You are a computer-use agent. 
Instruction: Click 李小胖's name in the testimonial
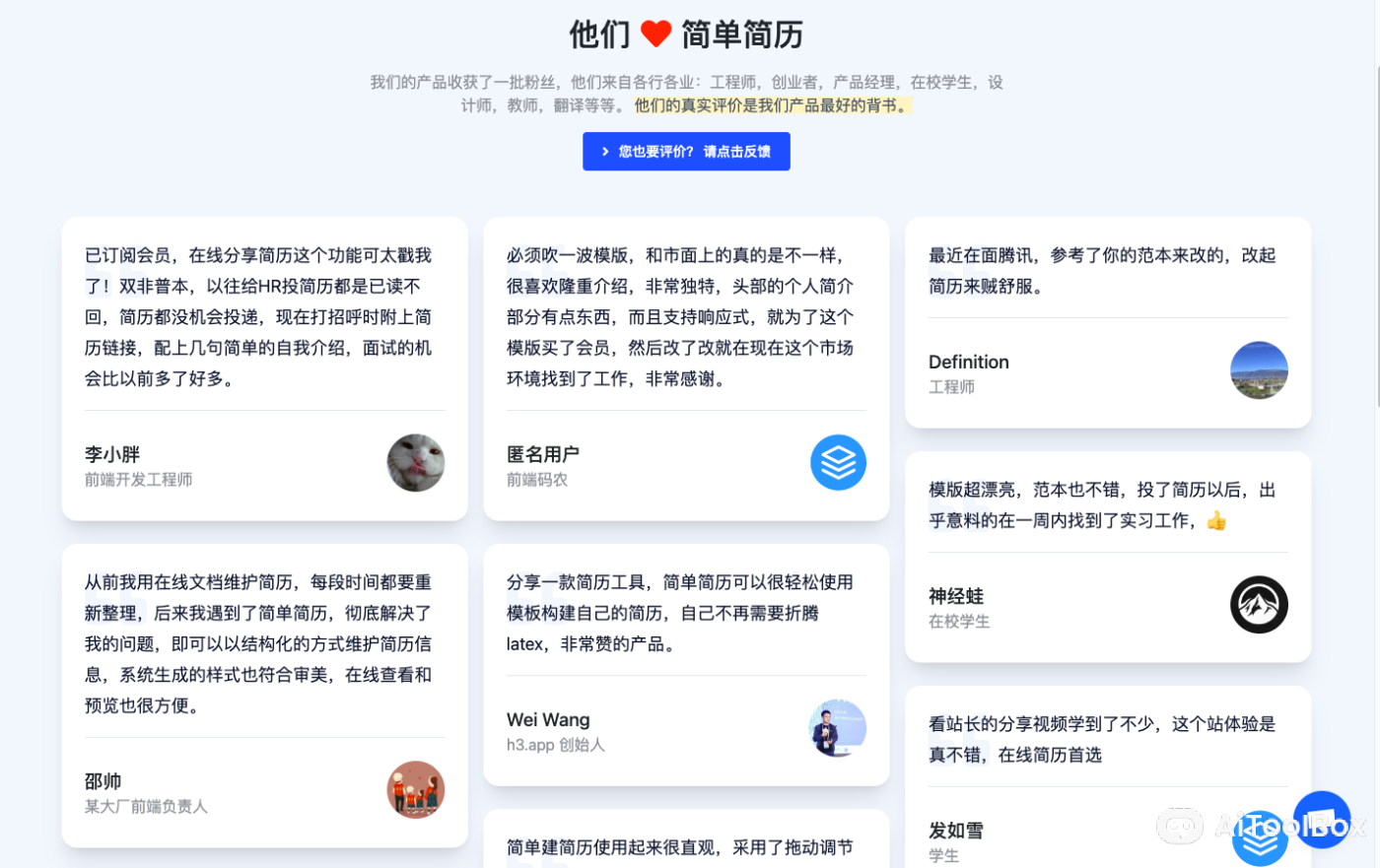(111, 454)
